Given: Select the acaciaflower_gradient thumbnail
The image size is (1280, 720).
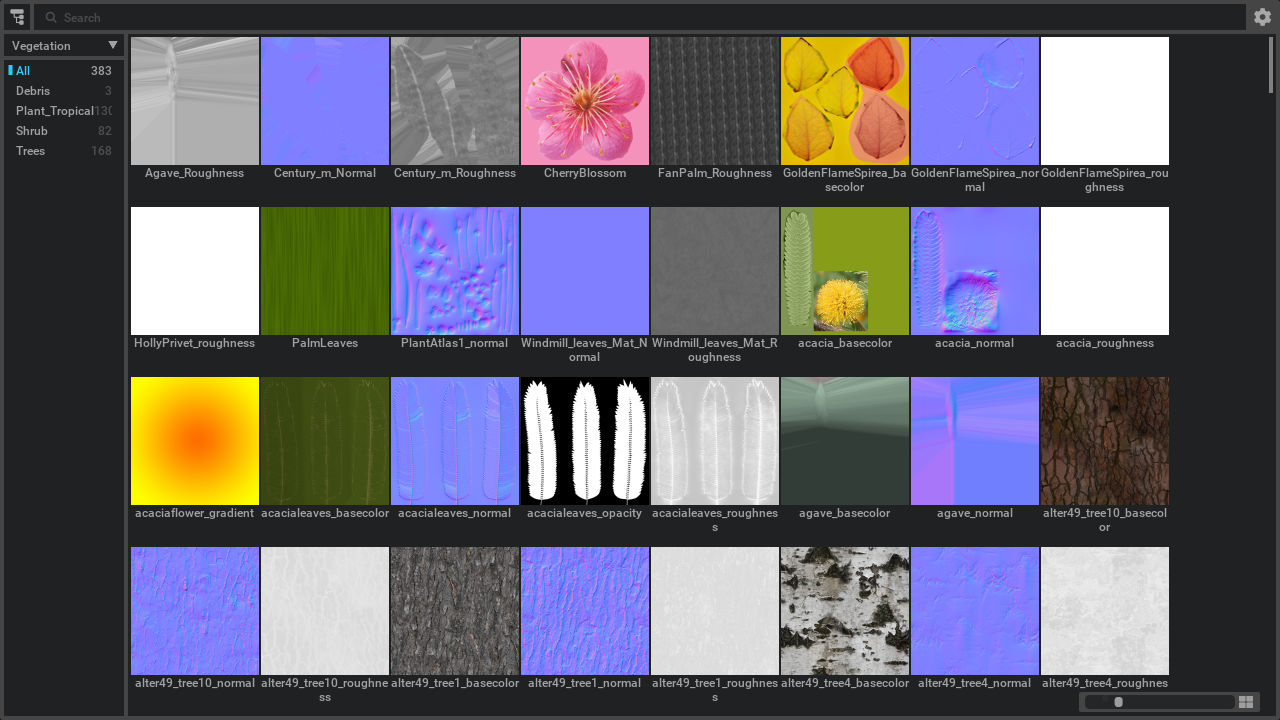Looking at the screenshot, I should click(x=195, y=441).
